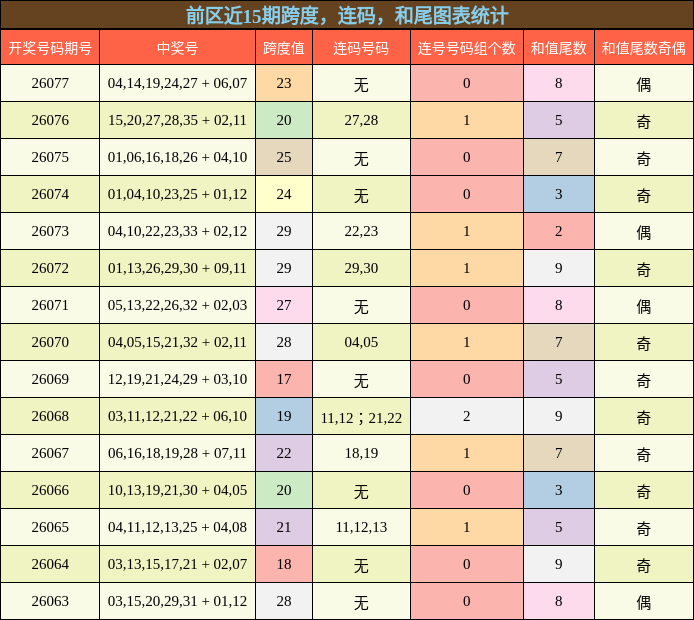This screenshot has height=620, width=694.
Task: Click winning numbers 10,13,19,21,30 + 04,05
Action: coord(177,490)
